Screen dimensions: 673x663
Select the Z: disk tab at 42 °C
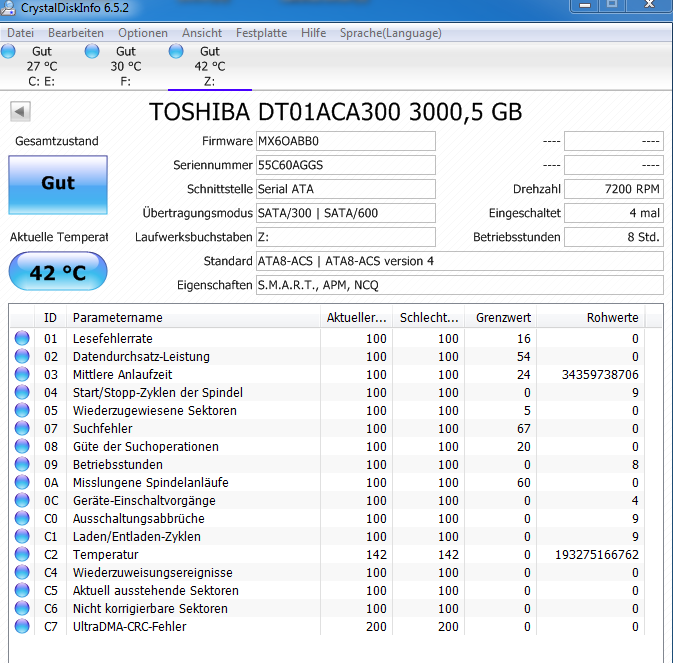point(210,66)
